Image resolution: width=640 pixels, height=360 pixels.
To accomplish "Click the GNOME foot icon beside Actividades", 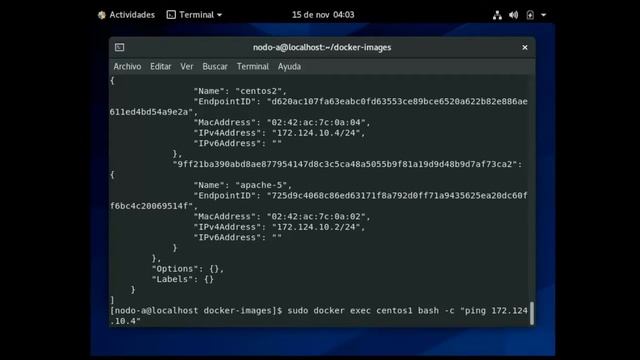I will (x=102, y=15).
